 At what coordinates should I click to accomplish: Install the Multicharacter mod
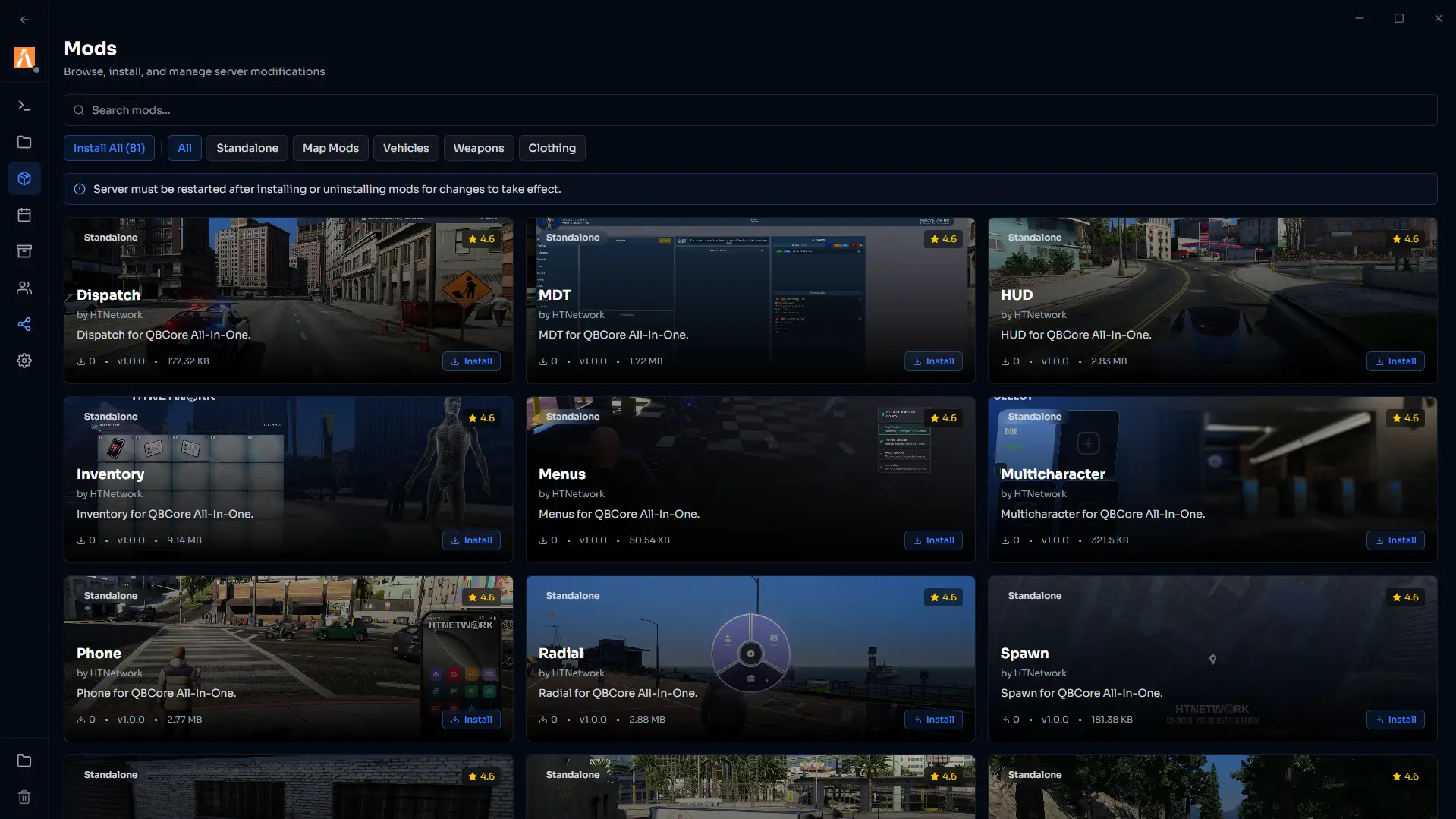[x=1395, y=540]
